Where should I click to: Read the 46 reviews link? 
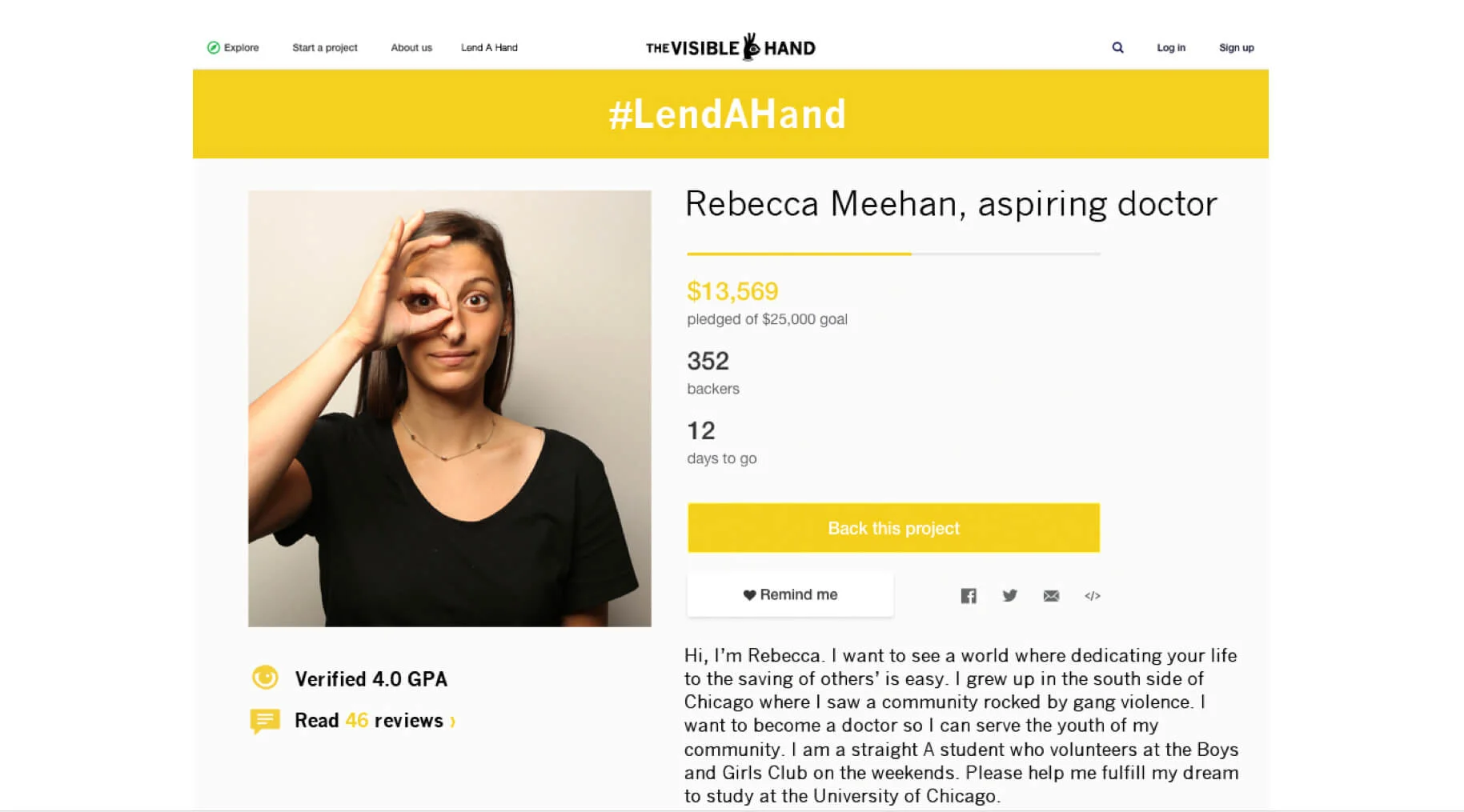coord(369,720)
